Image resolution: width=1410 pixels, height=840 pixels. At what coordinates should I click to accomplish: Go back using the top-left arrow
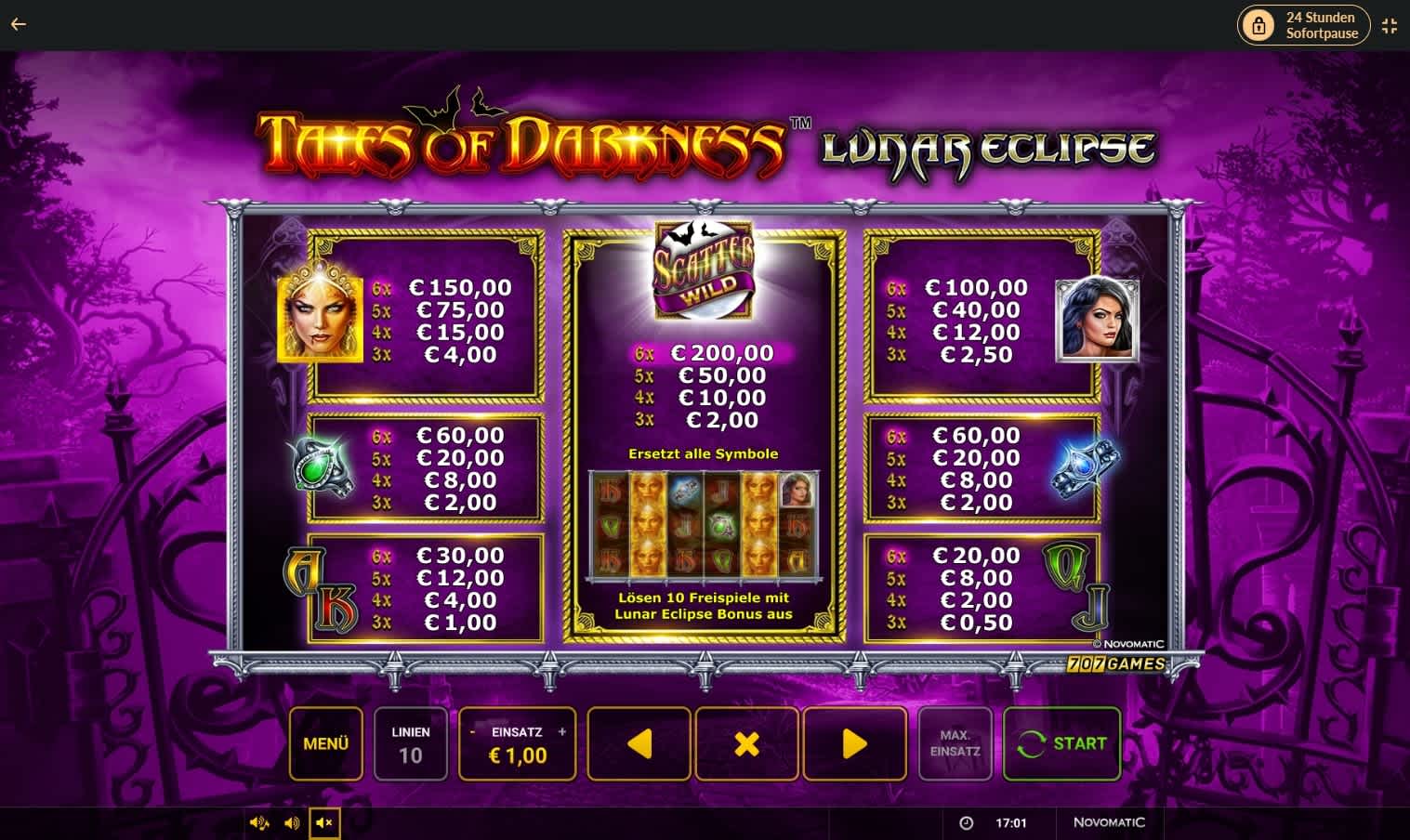point(18,24)
